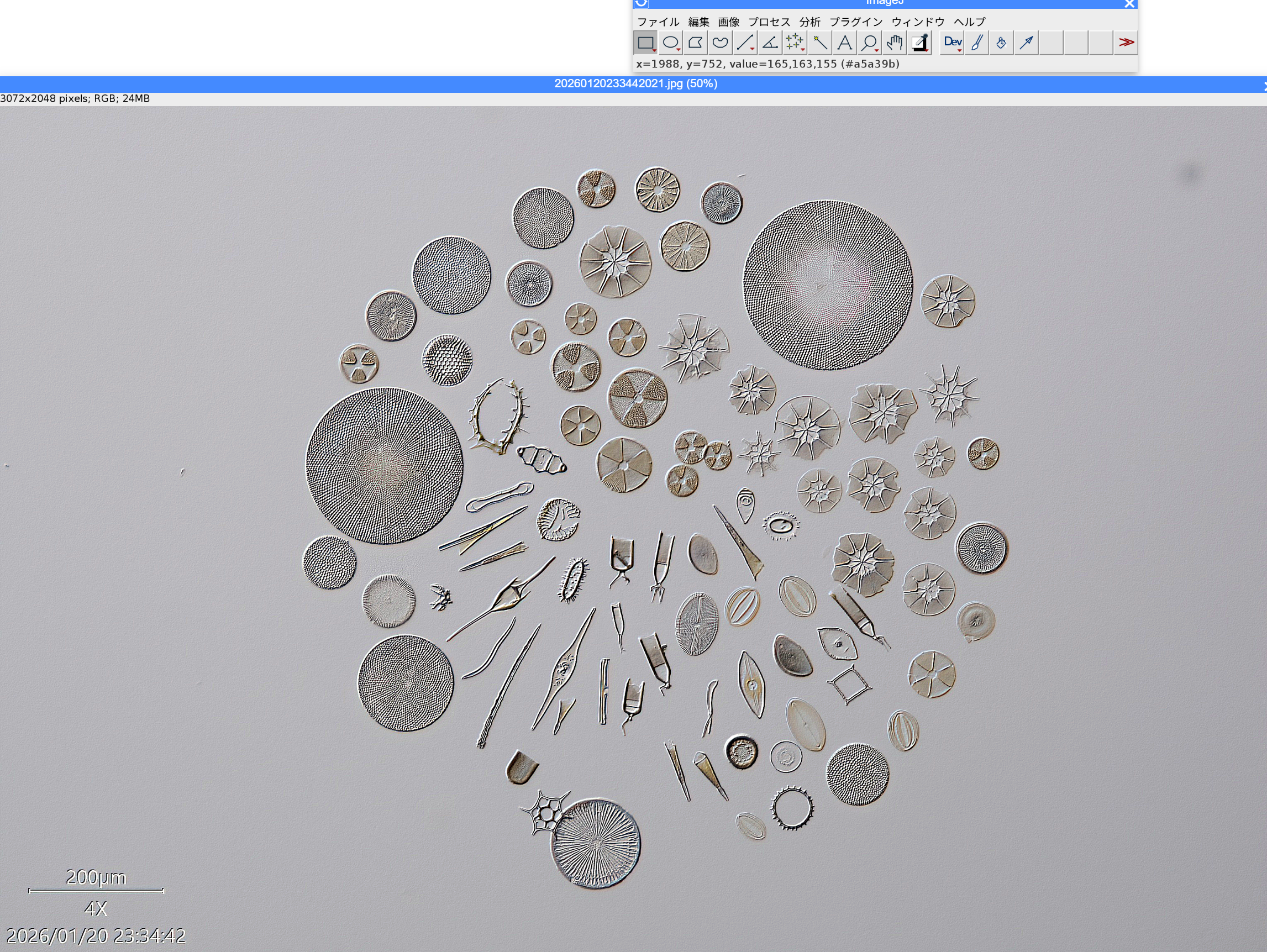Open the 分析 menu
Image resolution: width=1267 pixels, height=952 pixels.
click(810, 22)
